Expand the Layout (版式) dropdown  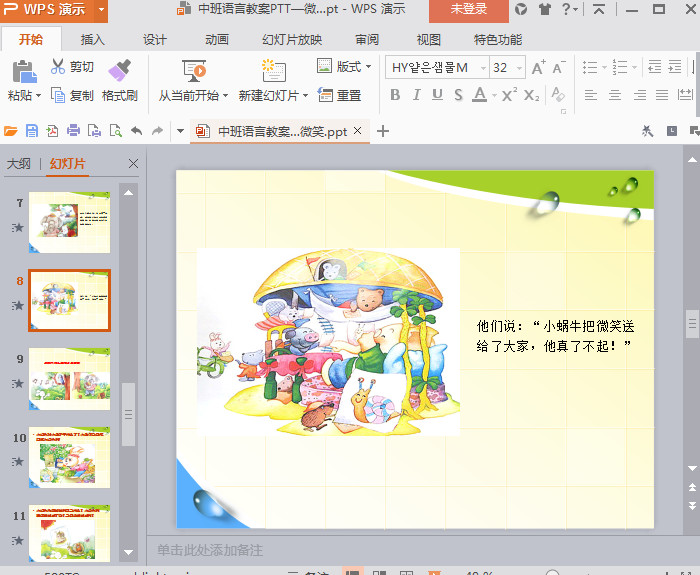pos(368,67)
